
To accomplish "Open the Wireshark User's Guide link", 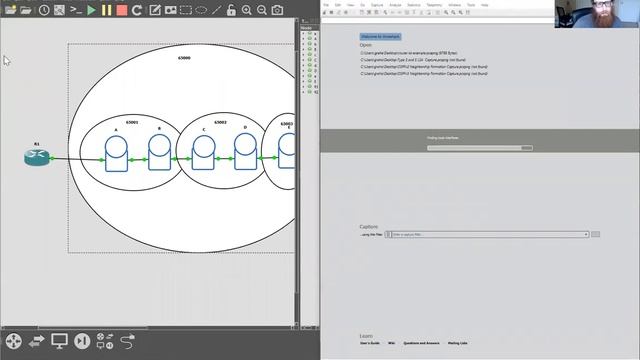I will [x=370, y=343].
